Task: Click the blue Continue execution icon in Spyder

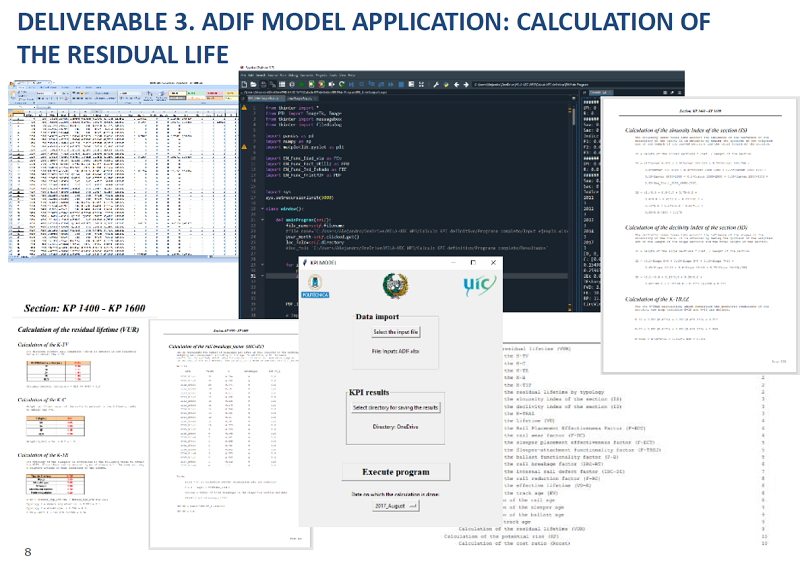Action: [x=391, y=84]
